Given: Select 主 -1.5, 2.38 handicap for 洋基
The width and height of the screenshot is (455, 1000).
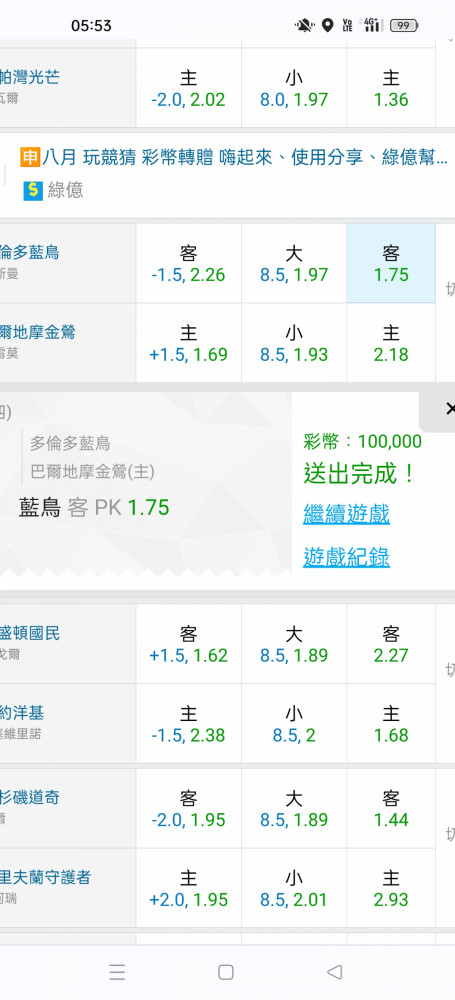Looking at the screenshot, I should (x=188, y=724).
